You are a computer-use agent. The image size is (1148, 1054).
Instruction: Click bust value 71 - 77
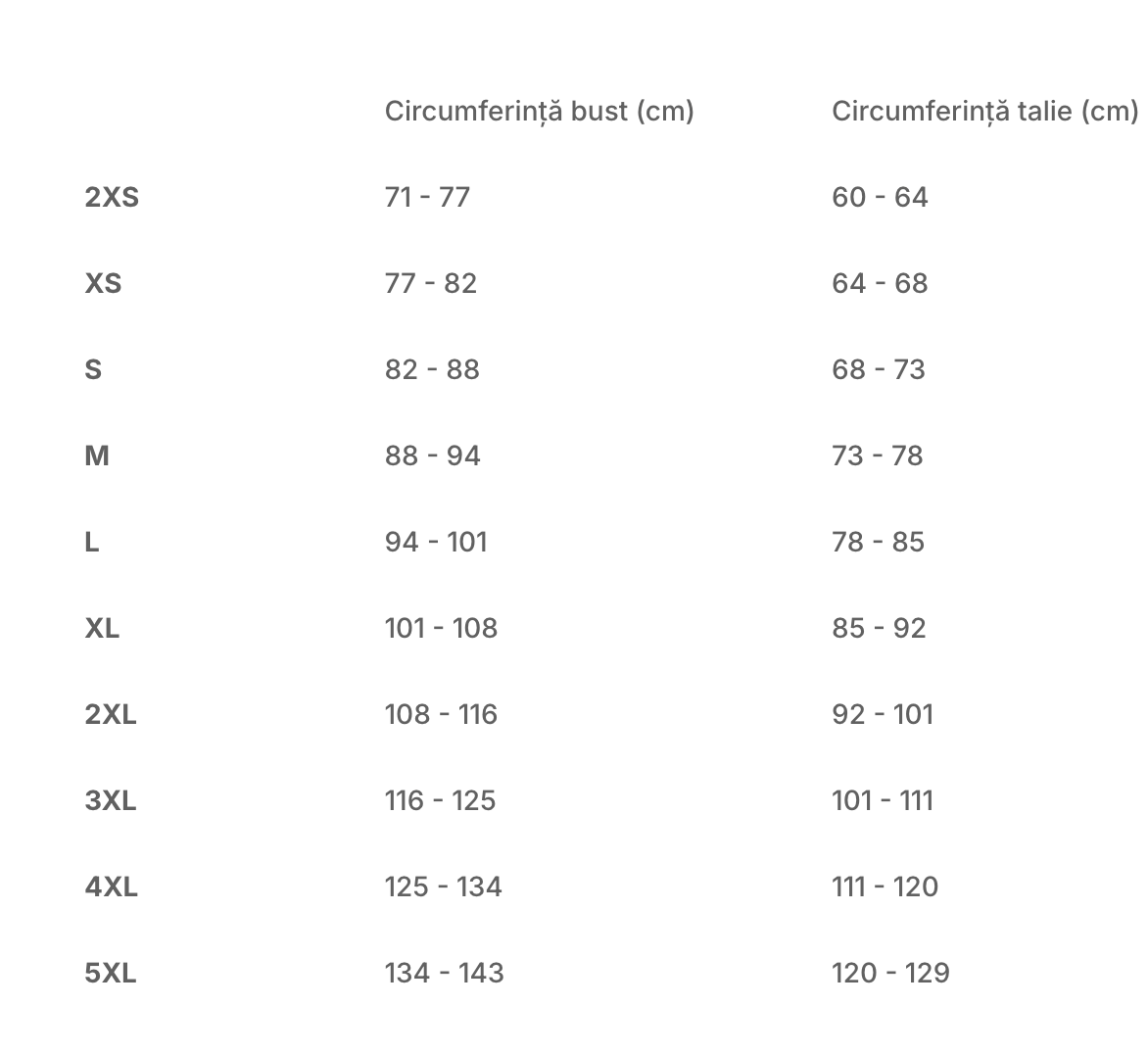coord(428,198)
